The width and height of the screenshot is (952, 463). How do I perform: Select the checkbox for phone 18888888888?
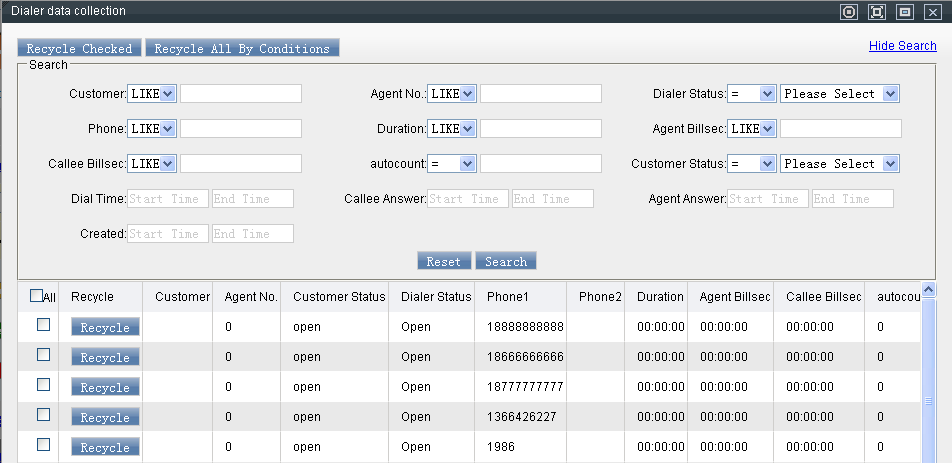click(43, 325)
